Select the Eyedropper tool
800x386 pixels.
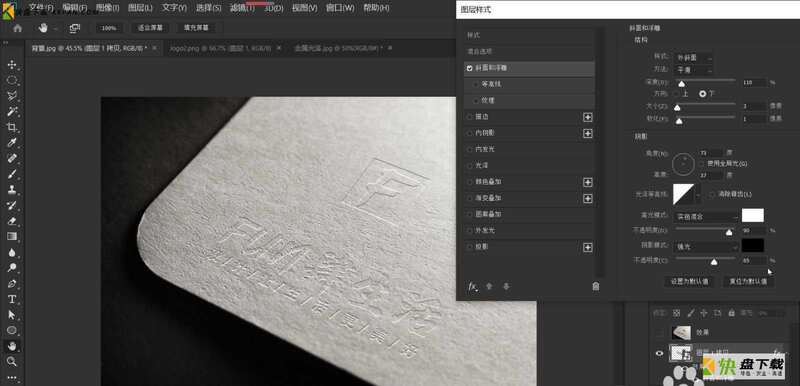(x=12, y=142)
